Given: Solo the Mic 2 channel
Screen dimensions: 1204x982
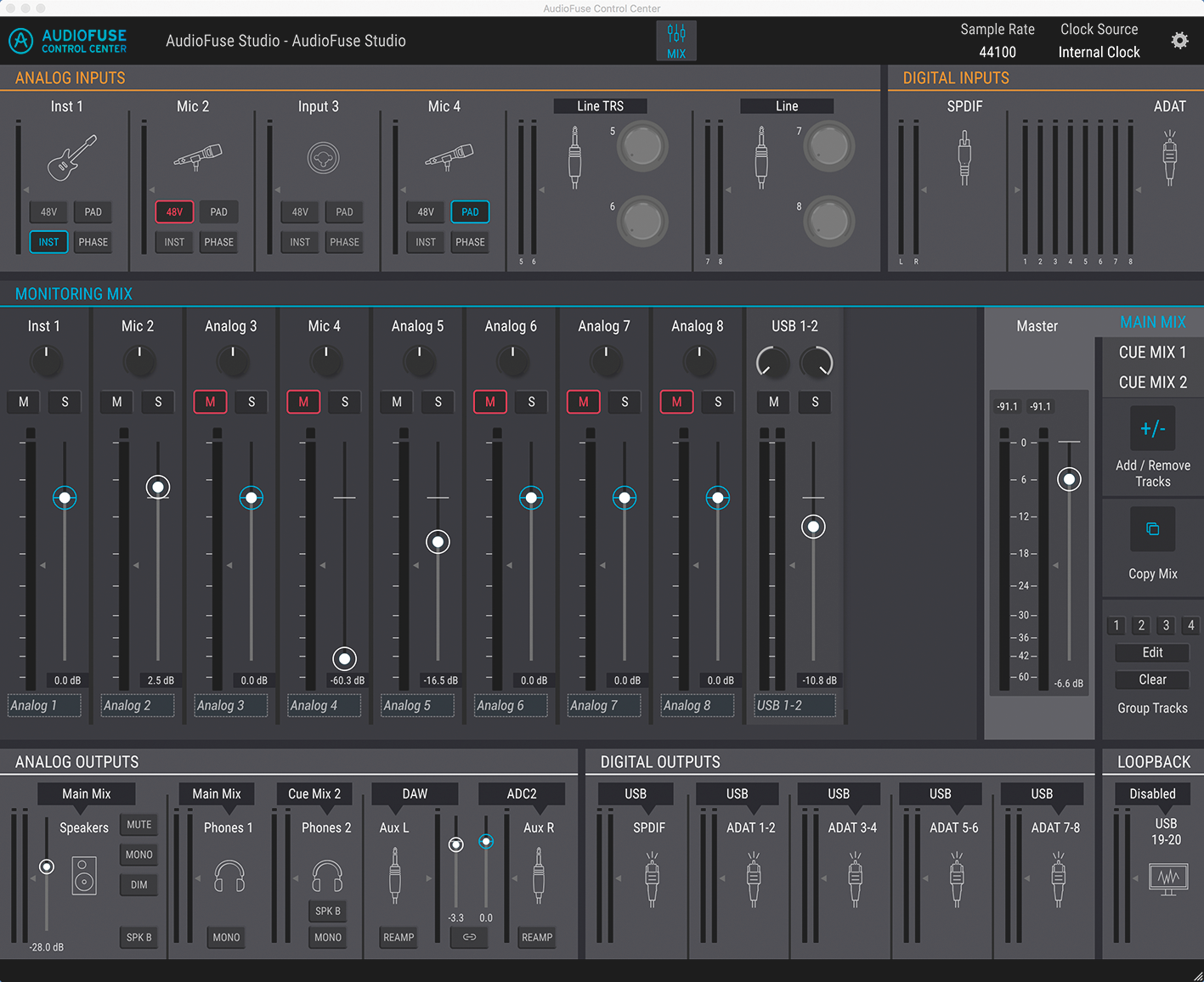Looking at the screenshot, I should click(158, 402).
